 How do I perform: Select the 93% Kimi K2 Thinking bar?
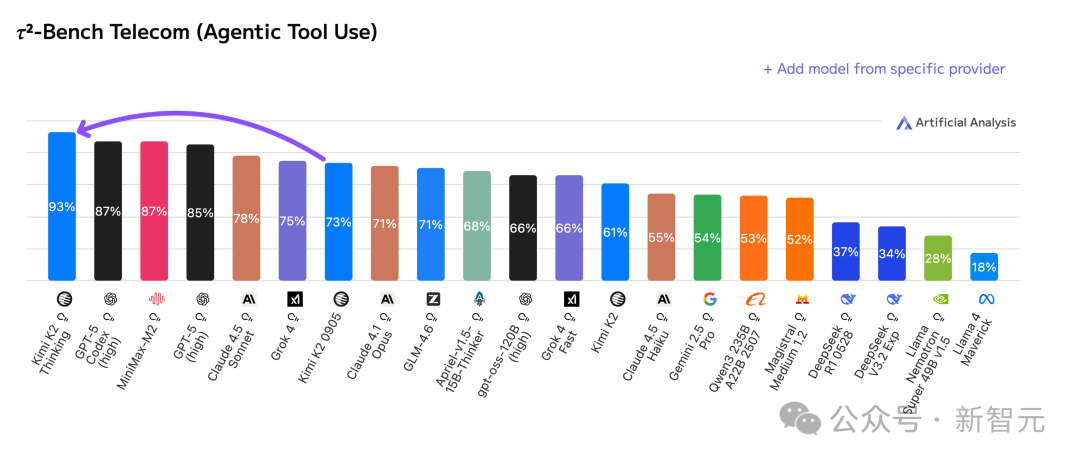(62, 206)
